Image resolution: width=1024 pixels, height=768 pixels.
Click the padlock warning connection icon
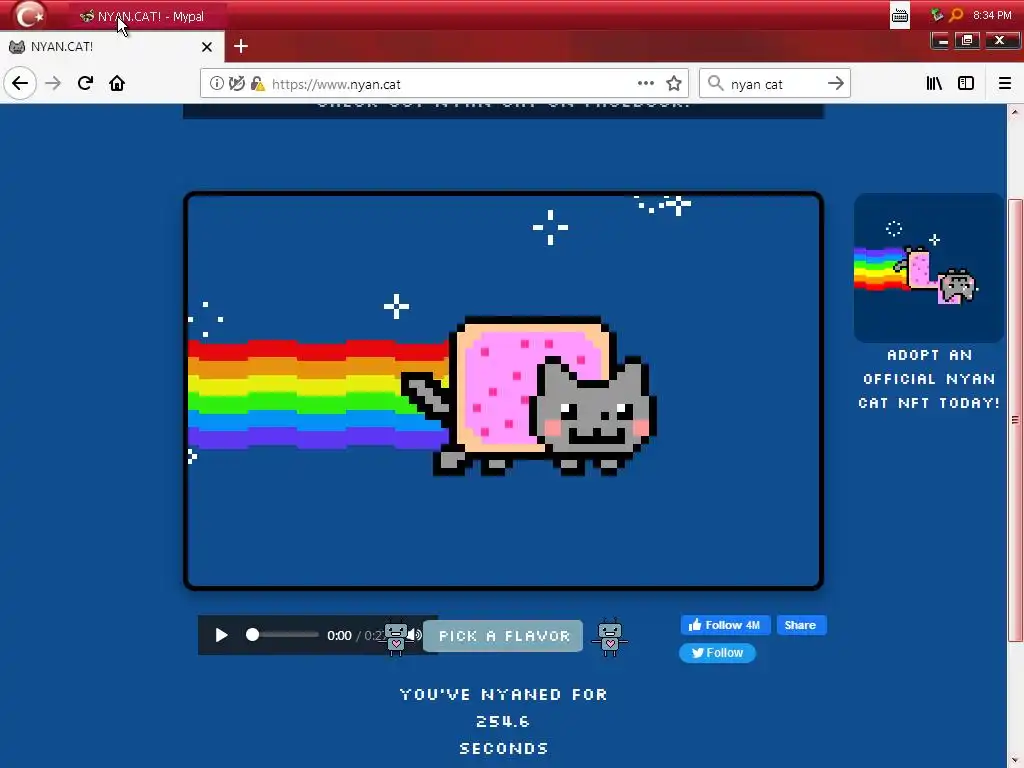click(258, 84)
